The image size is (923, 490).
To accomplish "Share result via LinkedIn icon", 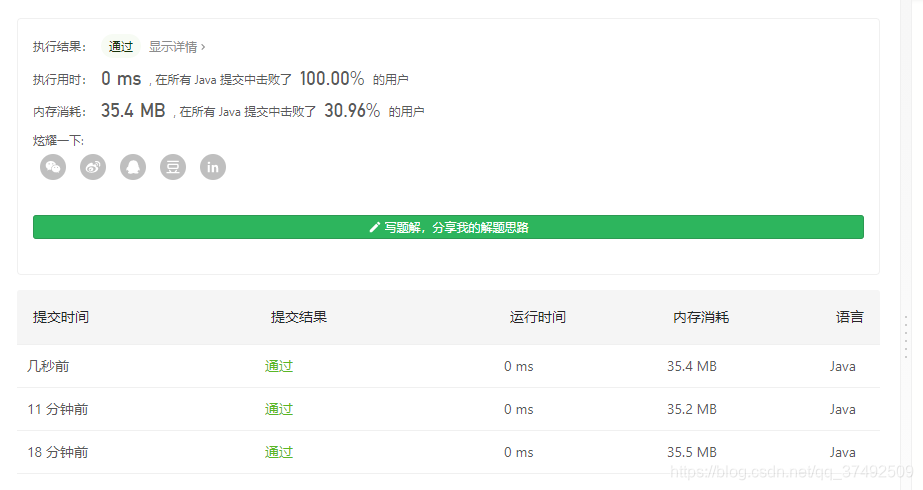I will 213,167.
